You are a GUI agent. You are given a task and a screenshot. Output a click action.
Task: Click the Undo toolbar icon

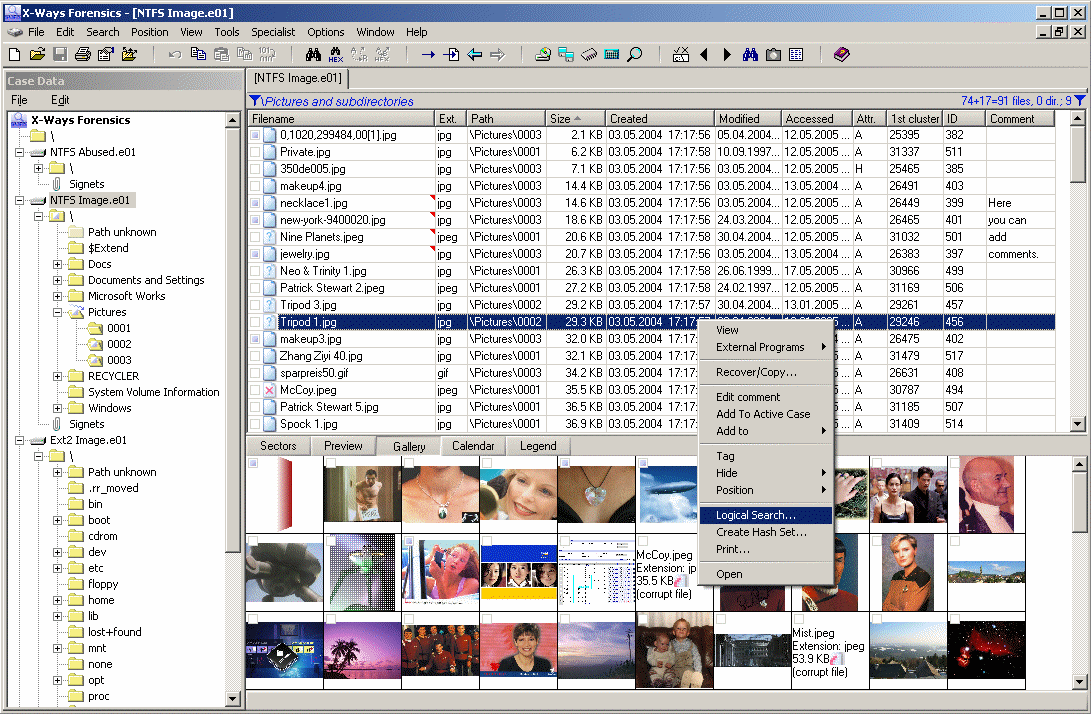175,55
